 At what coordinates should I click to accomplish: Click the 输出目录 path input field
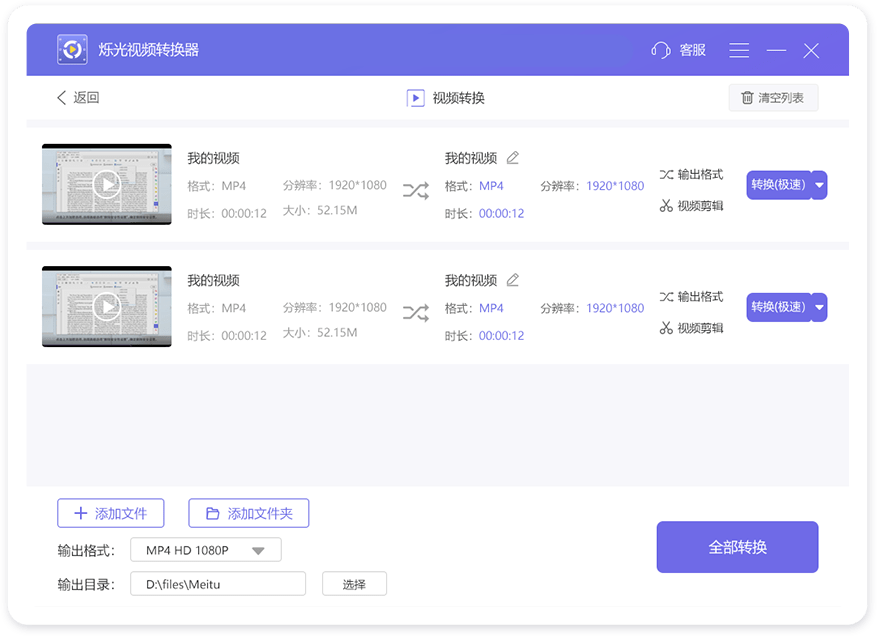[x=217, y=583]
